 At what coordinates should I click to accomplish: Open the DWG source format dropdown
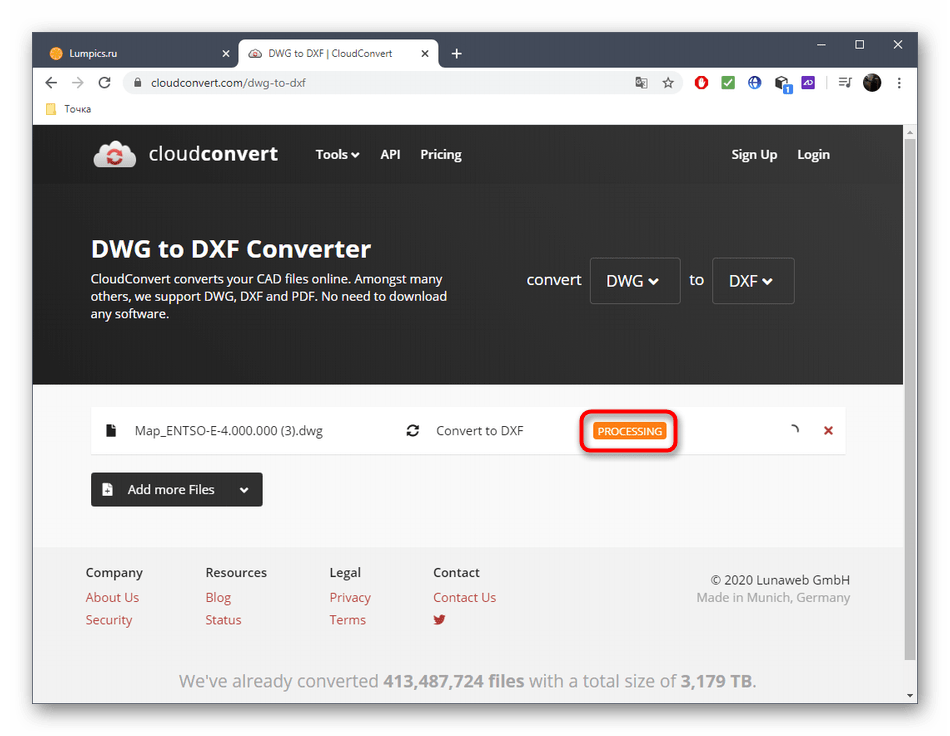(x=634, y=281)
